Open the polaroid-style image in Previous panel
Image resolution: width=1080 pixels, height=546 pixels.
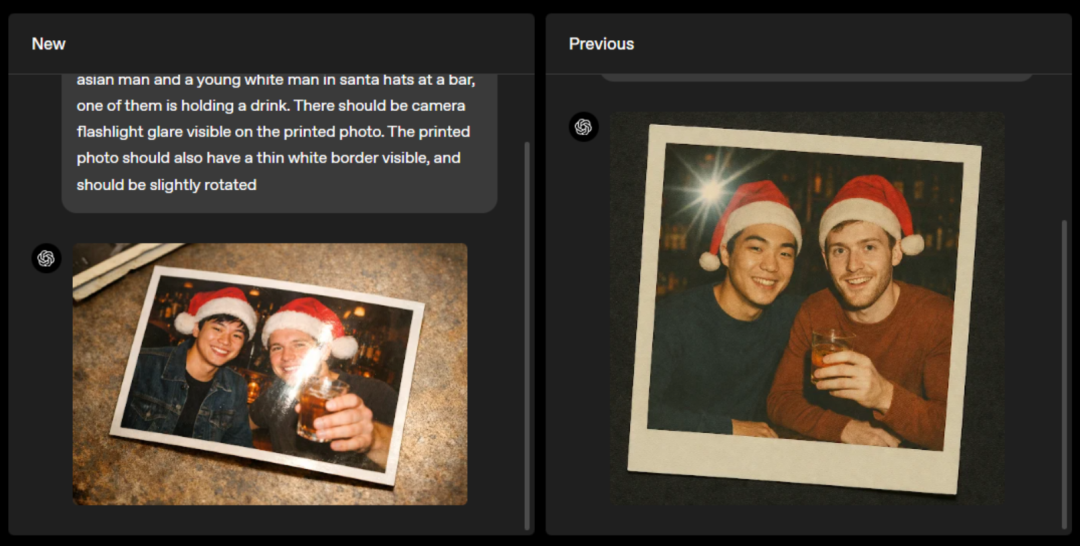coord(807,308)
